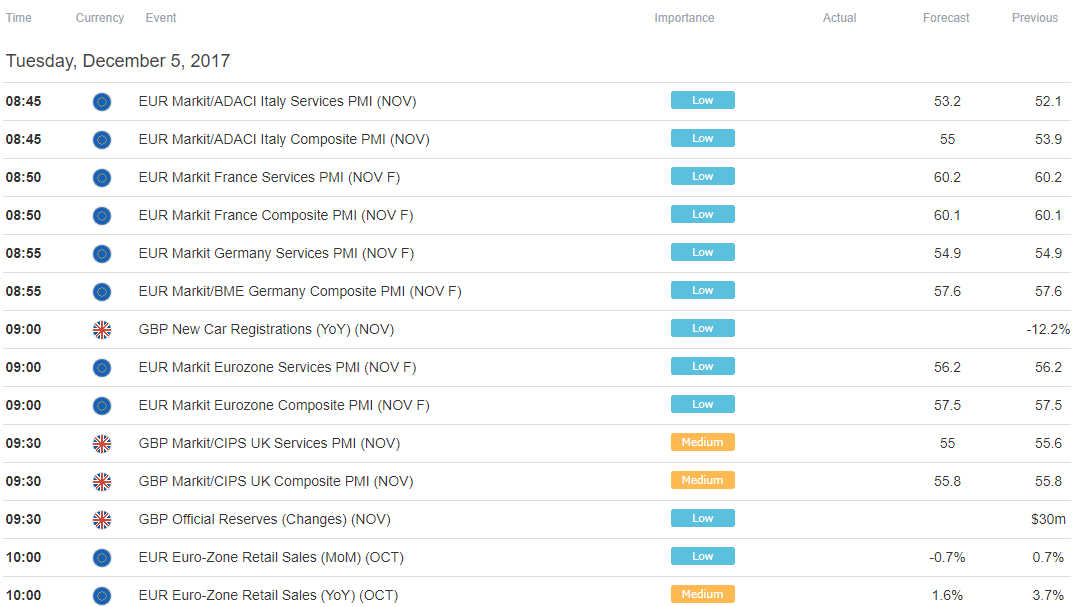Open EUR Markit Germany Services PMI event

pos(276,254)
